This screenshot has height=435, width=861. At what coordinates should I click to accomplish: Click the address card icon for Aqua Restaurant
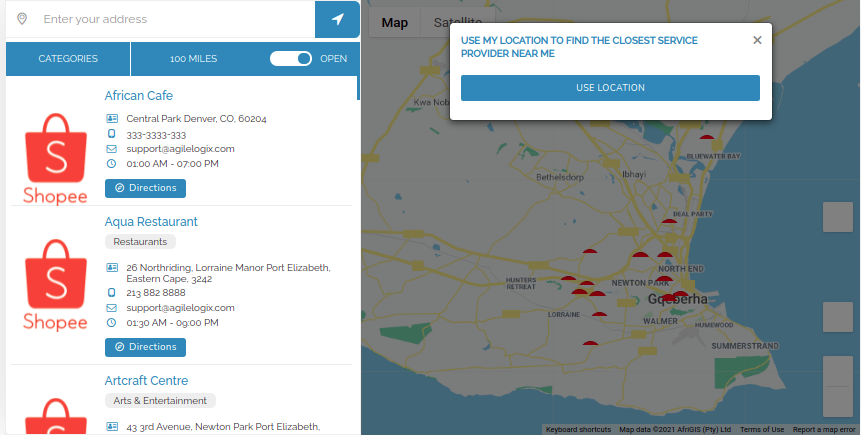(x=111, y=267)
